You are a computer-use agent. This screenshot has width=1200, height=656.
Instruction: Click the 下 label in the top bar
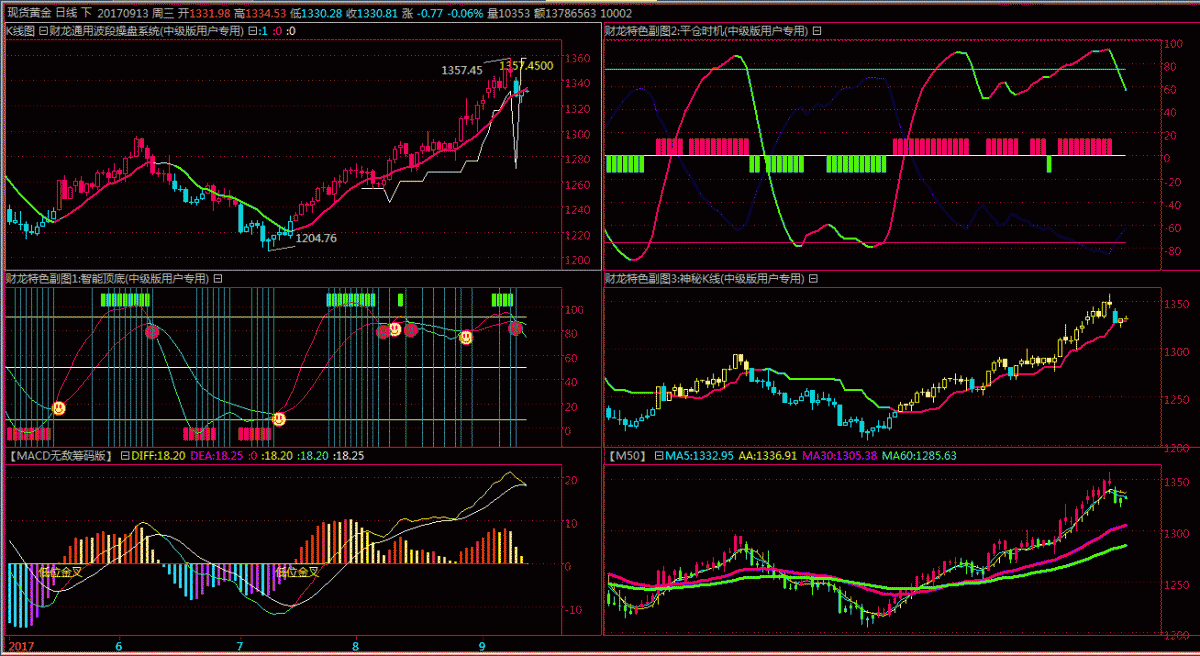pos(87,13)
